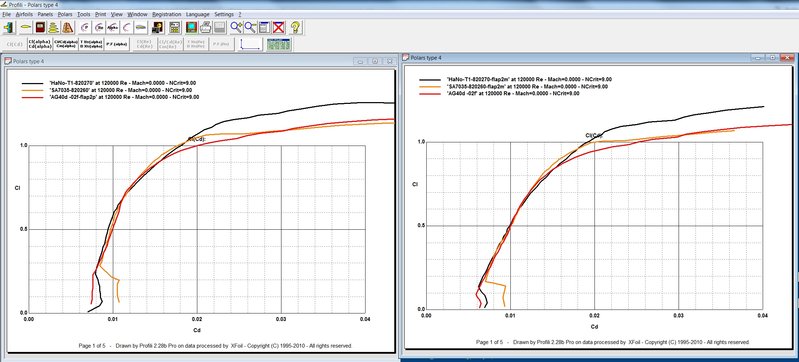Click the axes settings icon with blue arrows

coord(250,44)
